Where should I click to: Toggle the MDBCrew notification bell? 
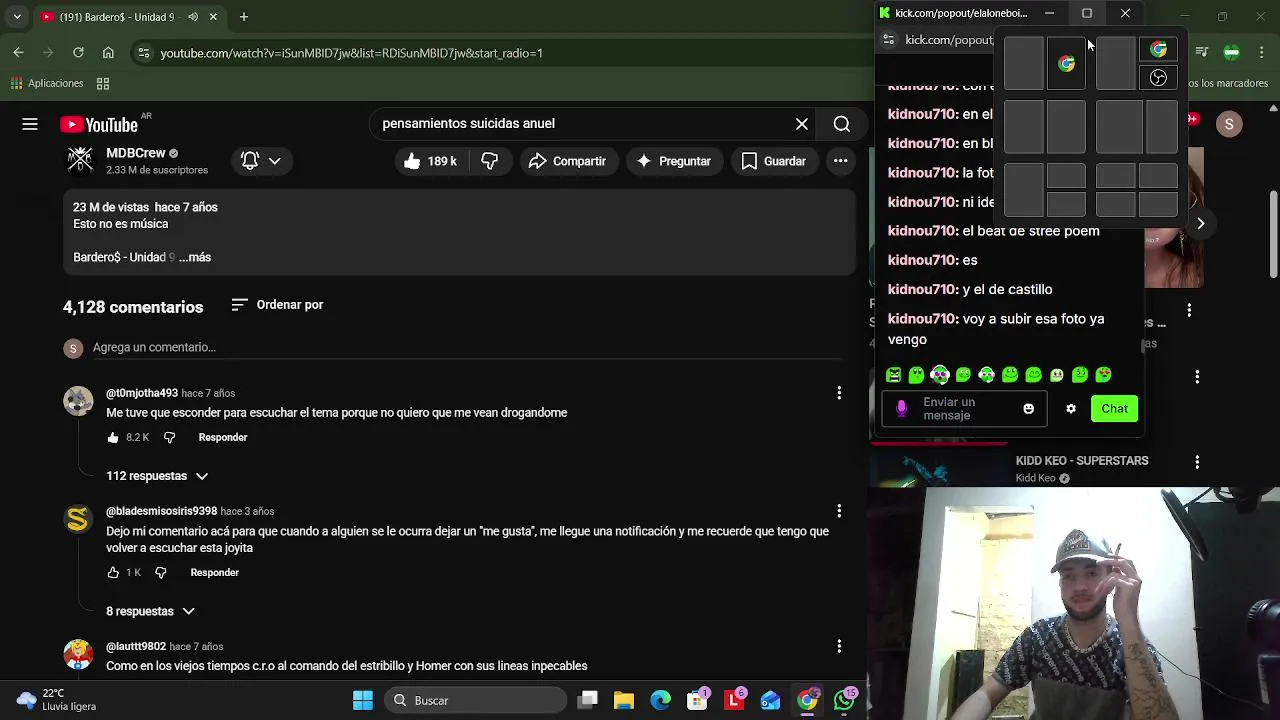pos(250,160)
